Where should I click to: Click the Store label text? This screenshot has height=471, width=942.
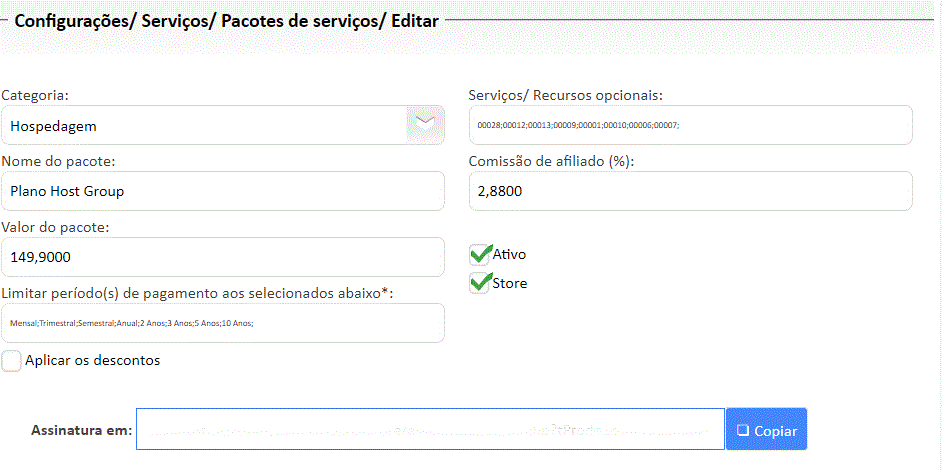point(510,283)
